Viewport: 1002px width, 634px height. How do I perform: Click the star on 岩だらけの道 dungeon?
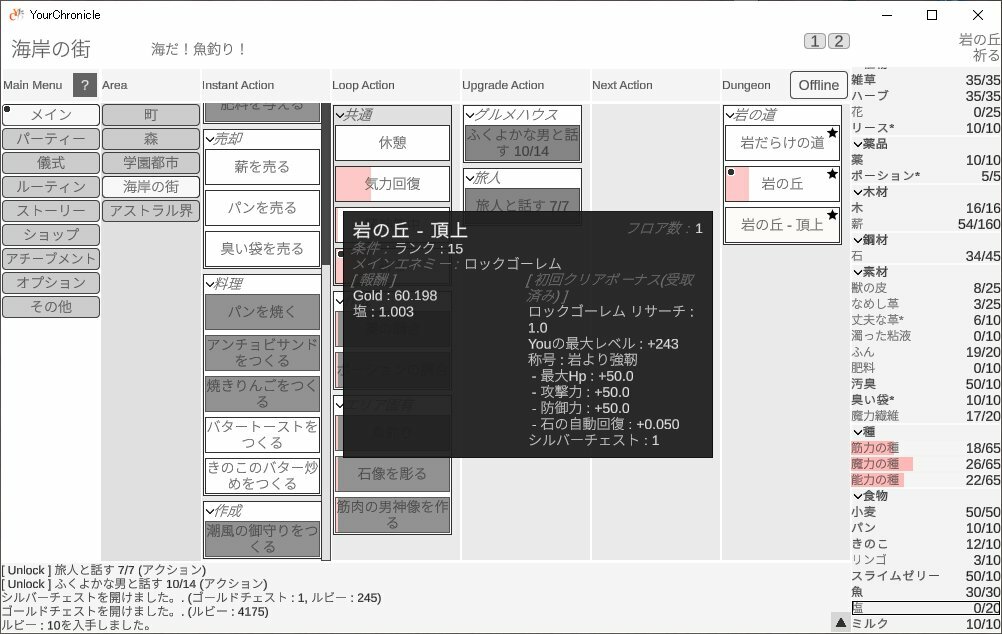[832, 133]
